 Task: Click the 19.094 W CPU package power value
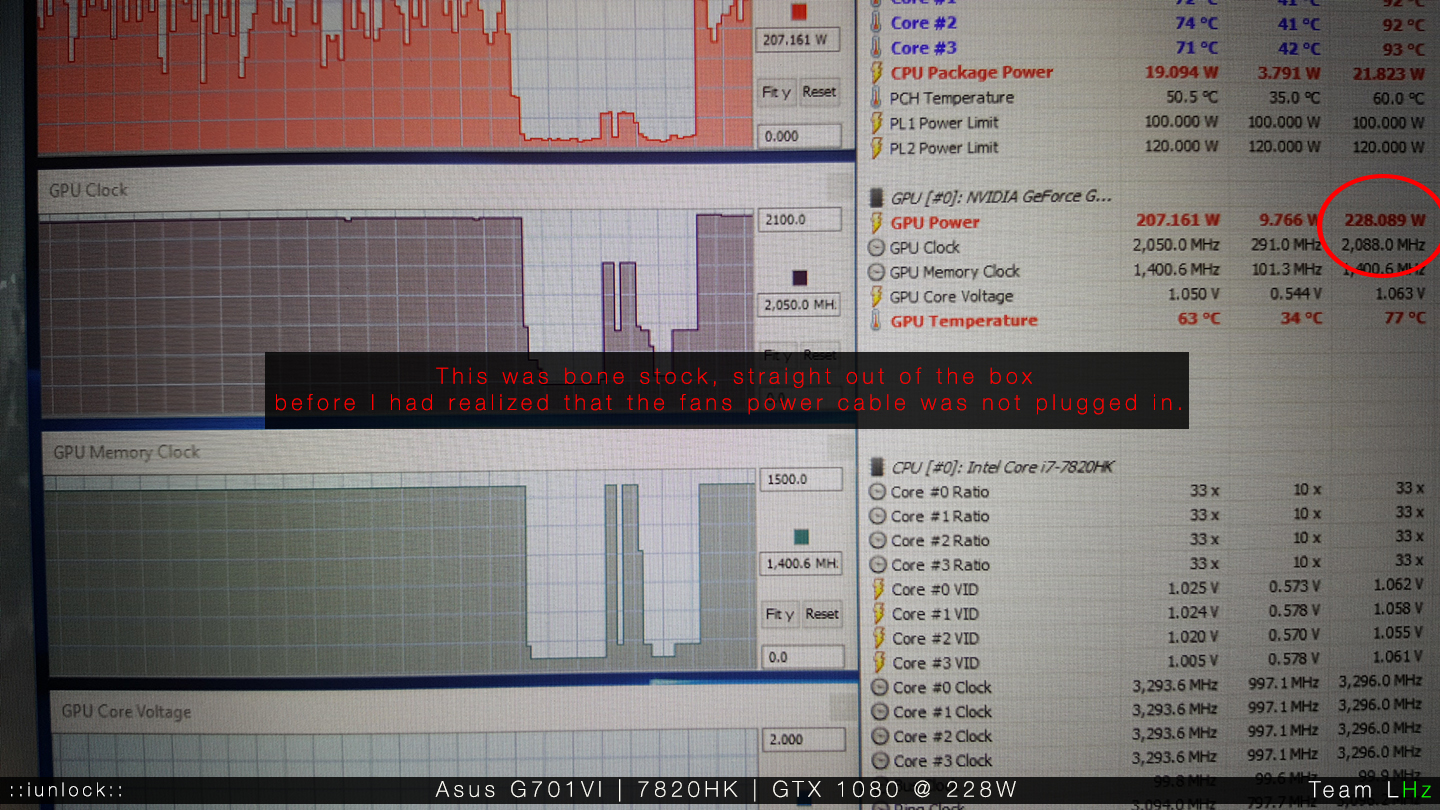pyautogui.click(x=1182, y=72)
